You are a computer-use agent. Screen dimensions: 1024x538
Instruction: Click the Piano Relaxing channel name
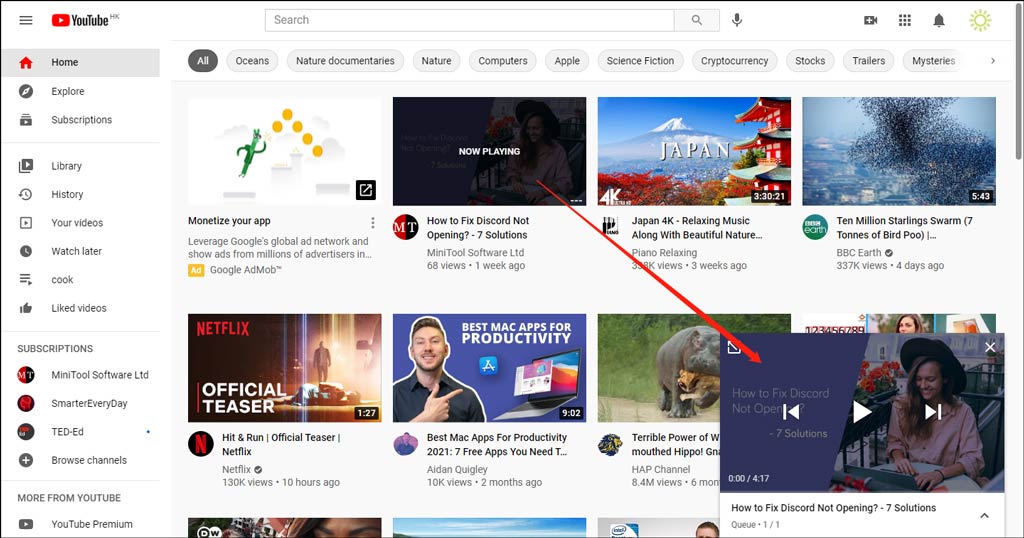coord(664,253)
